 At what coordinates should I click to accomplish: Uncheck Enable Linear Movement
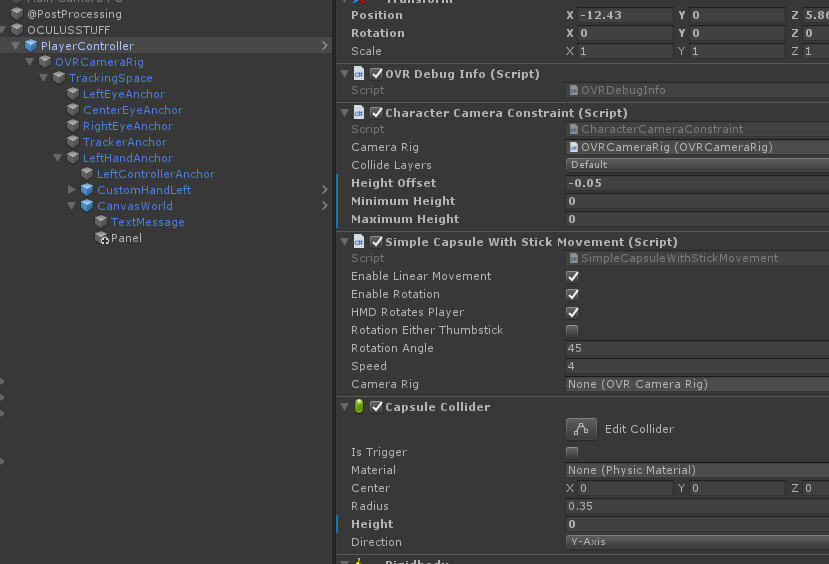pyautogui.click(x=572, y=276)
